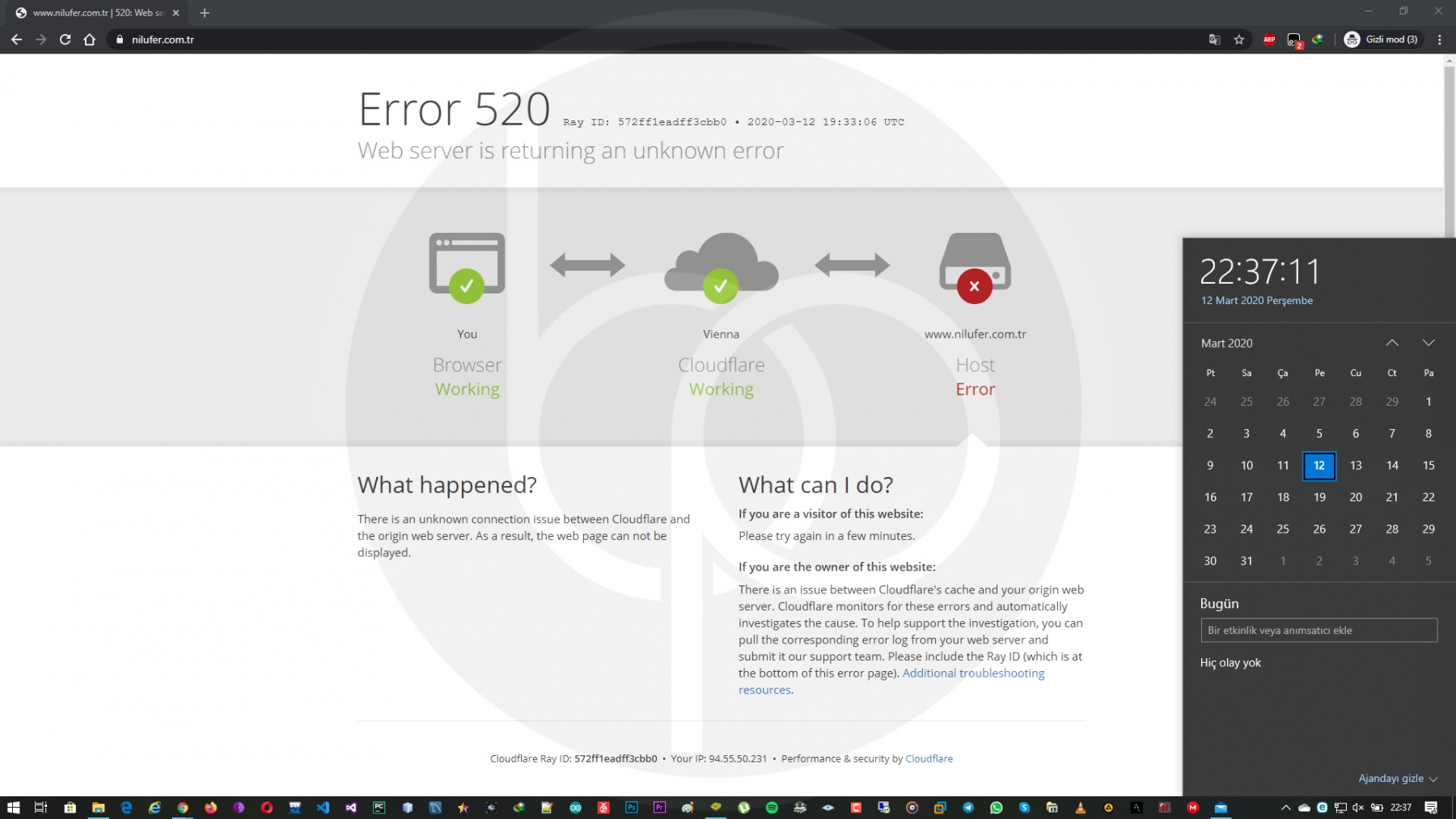
Task: Open the Gizli mod (3) incognito indicator
Action: 1381,40
